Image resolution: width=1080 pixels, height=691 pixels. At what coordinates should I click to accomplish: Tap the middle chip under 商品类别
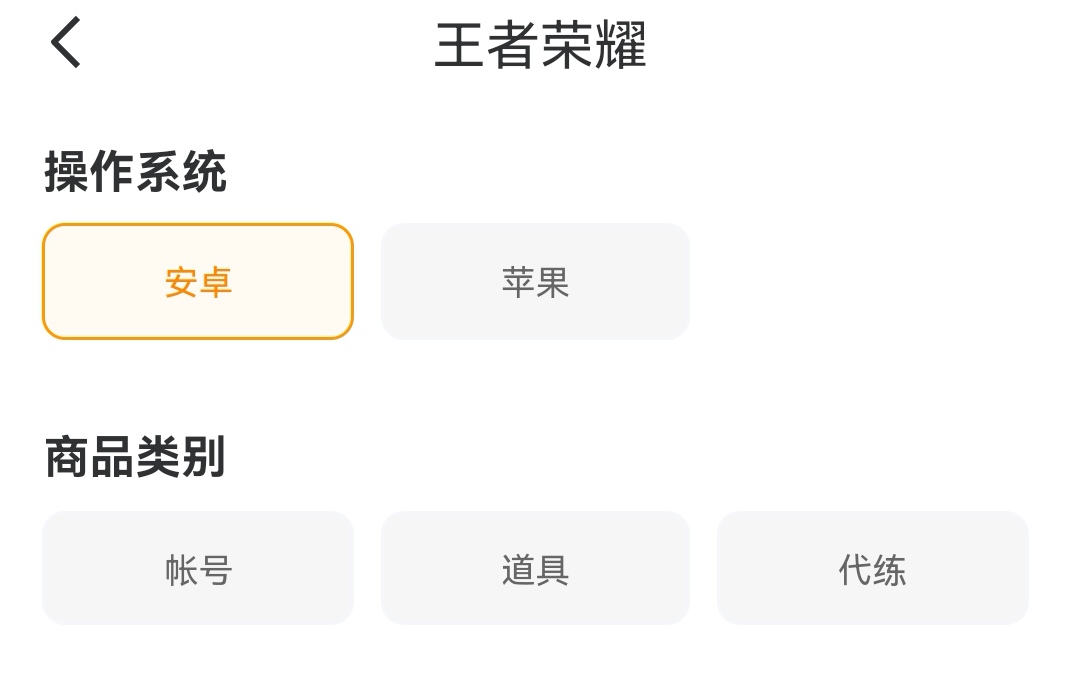pos(535,569)
